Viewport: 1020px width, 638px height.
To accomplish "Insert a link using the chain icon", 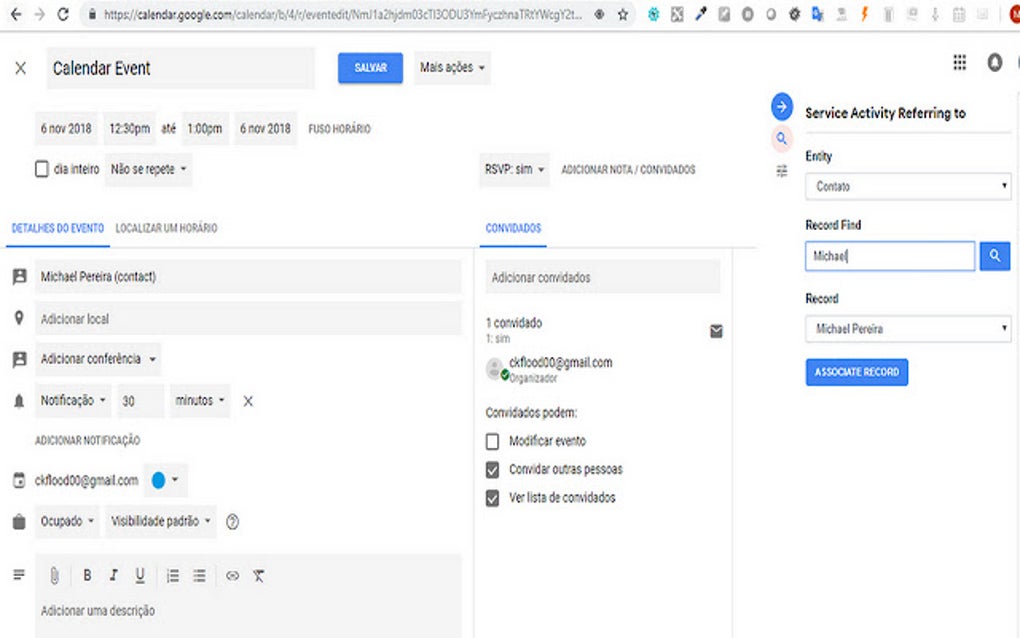I will (x=231, y=575).
